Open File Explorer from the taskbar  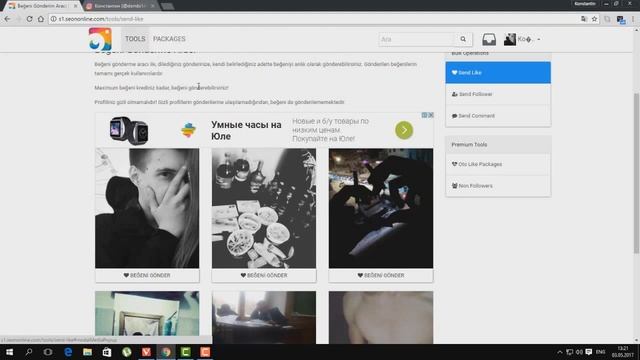coord(87,352)
